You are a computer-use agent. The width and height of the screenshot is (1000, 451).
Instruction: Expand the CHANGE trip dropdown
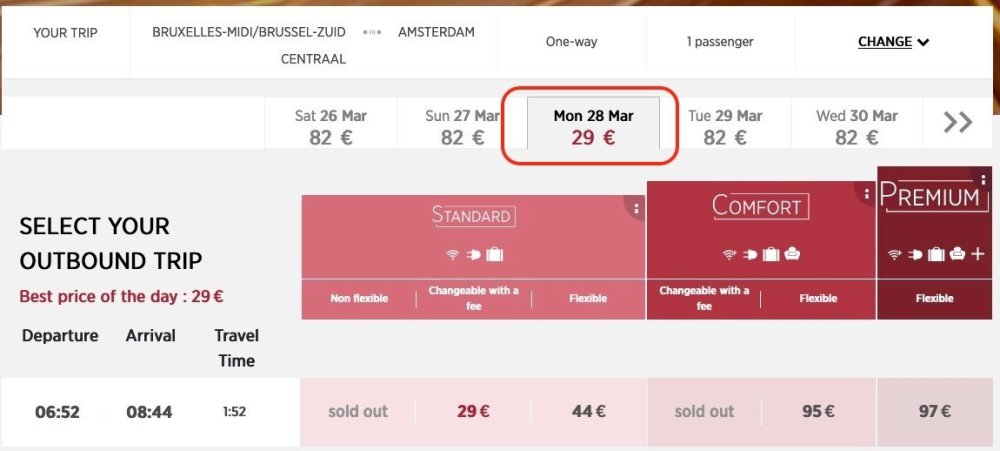click(x=894, y=42)
